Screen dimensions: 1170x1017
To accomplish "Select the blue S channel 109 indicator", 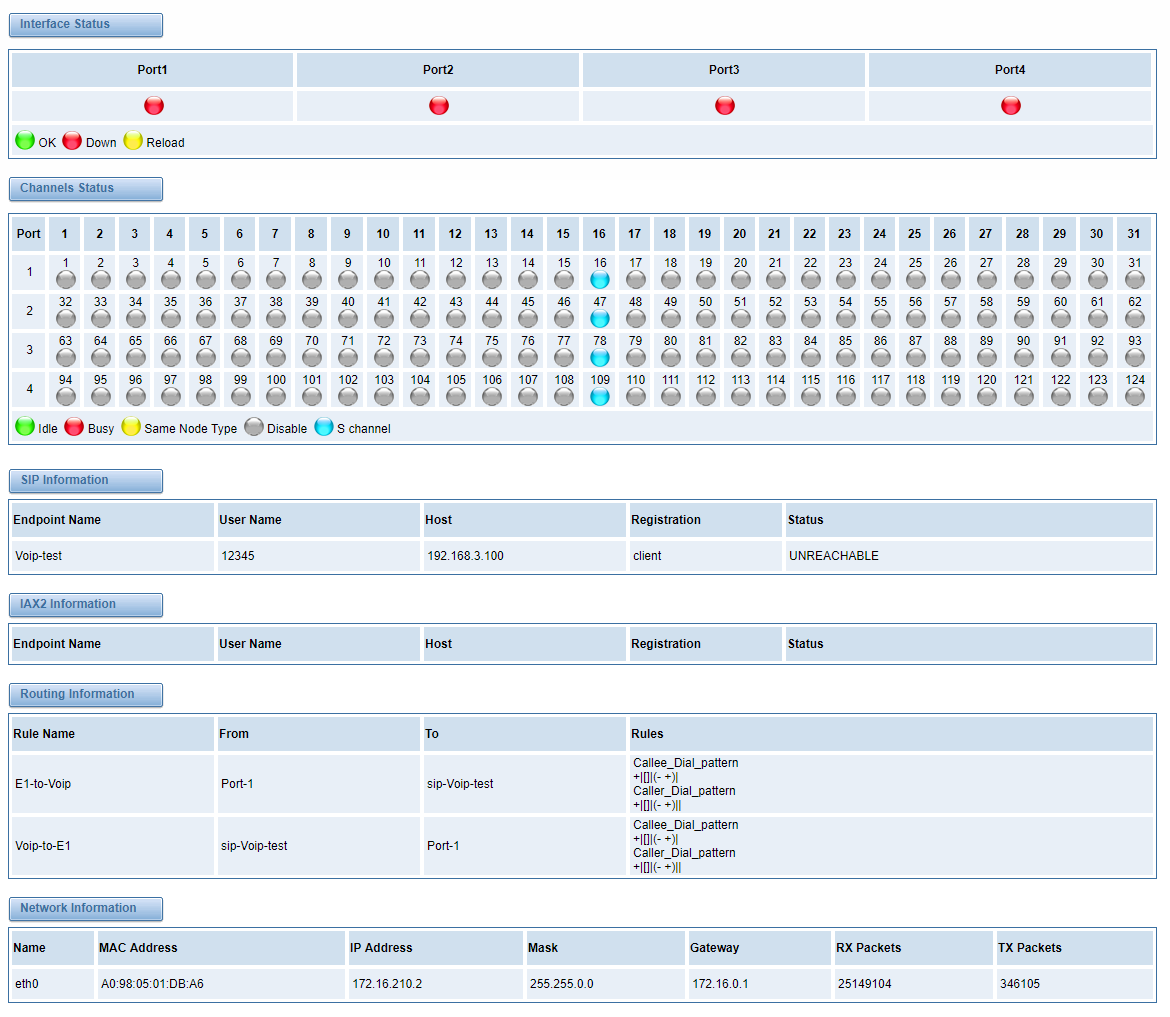I will point(600,396).
